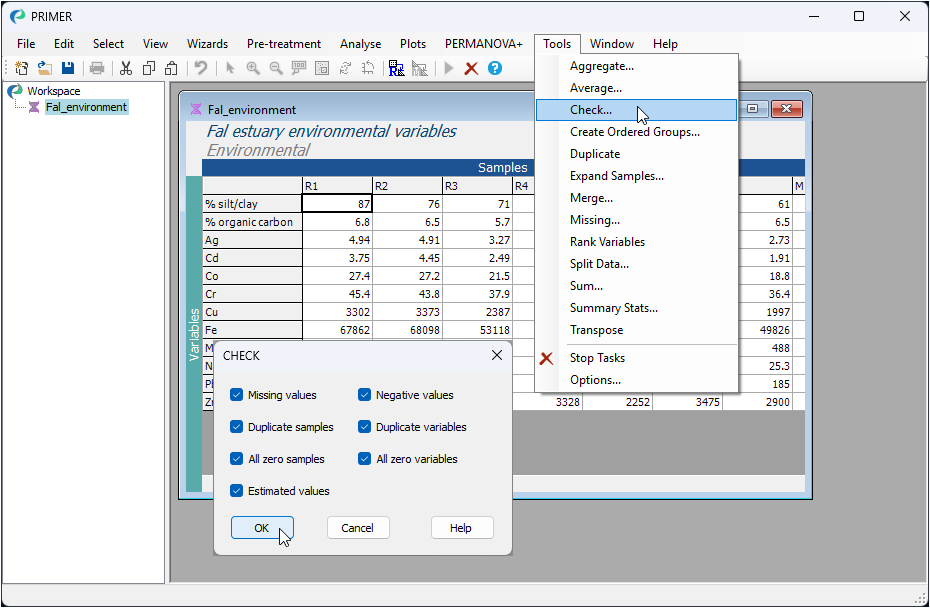
Task: Click the Open file folder icon
Action: (x=45, y=68)
